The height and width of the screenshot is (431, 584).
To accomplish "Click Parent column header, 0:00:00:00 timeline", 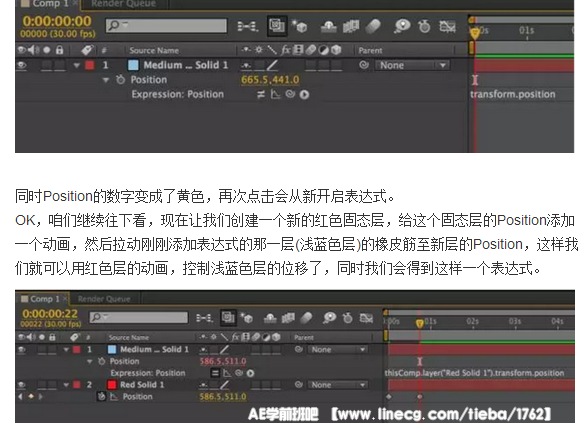I will coord(370,50).
